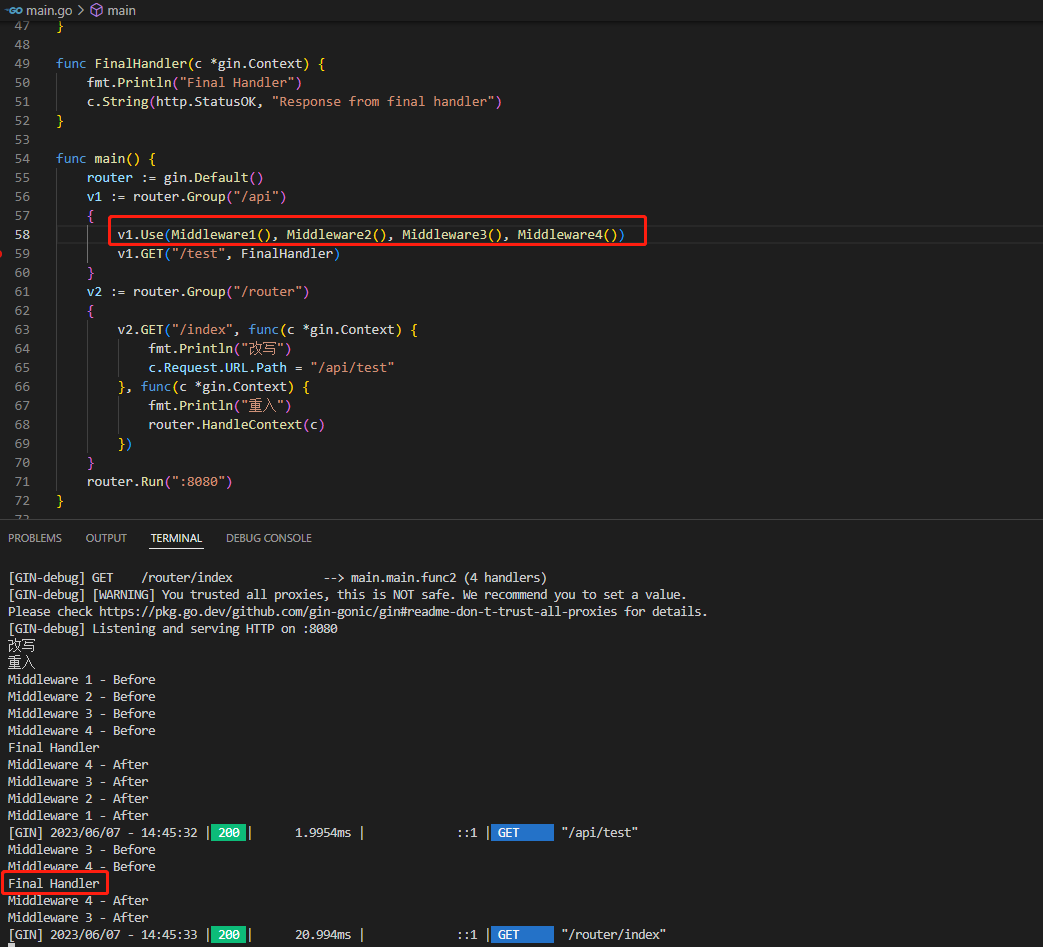This screenshot has width=1043, height=947.
Task: Switch to the OUTPUT tab
Action: click(x=106, y=538)
